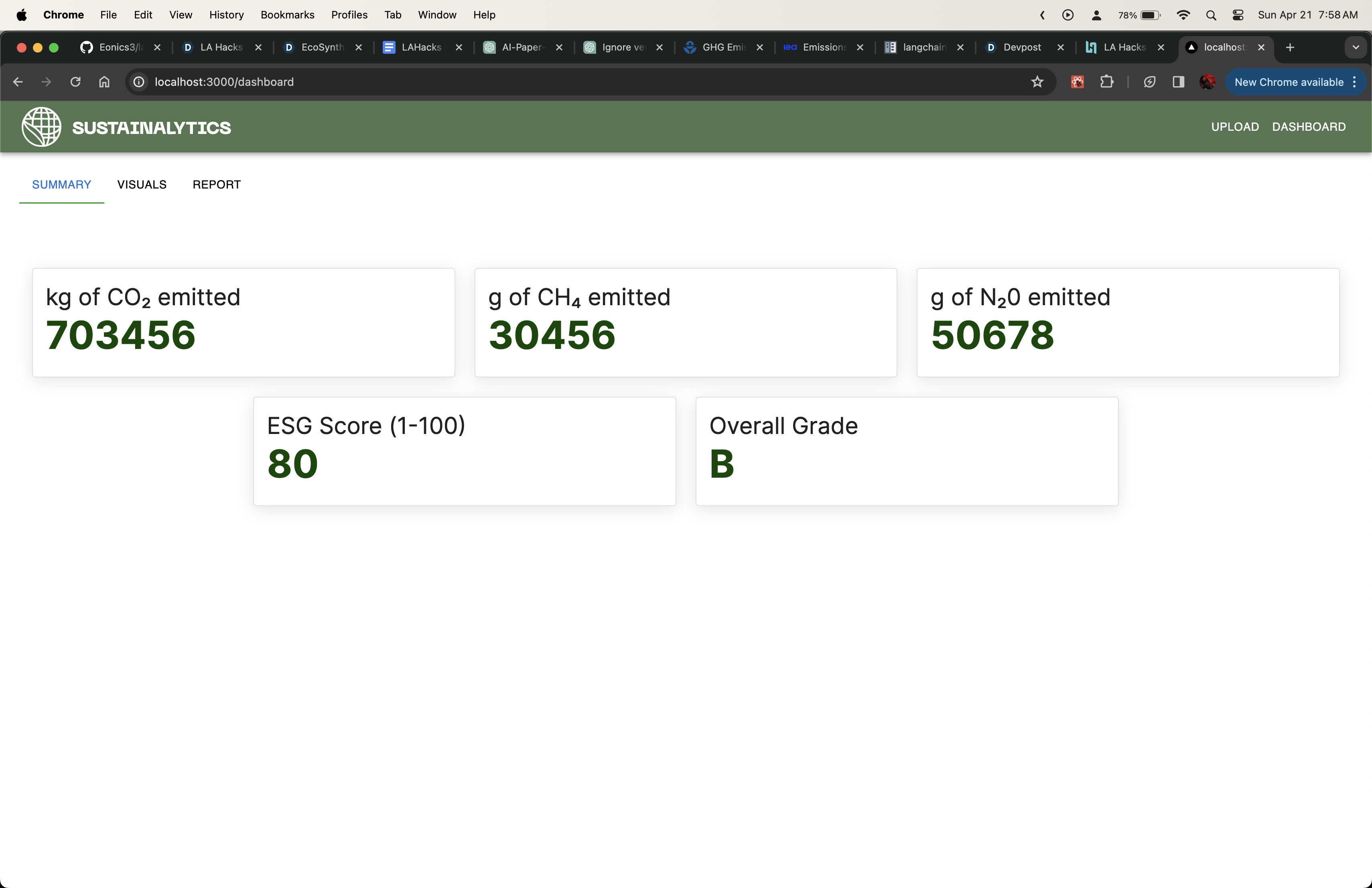Viewport: 1372px width, 888px height.
Task: Open macOS Control Center
Action: pyautogui.click(x=1238, y=15)
